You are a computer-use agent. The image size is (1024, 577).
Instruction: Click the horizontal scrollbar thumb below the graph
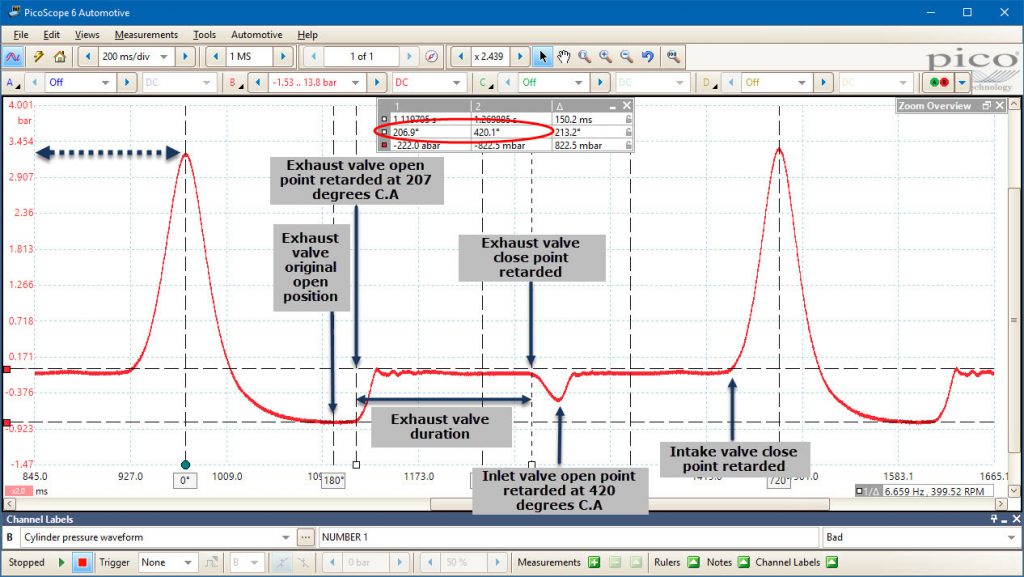coord(630,504)
